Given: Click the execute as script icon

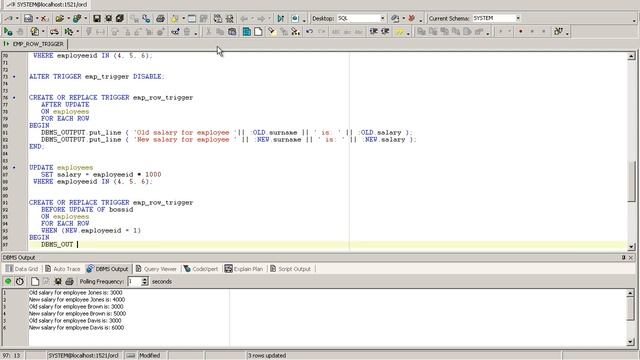Looking at the screenshot, I should pyautogui.click(x=69, y=31).
